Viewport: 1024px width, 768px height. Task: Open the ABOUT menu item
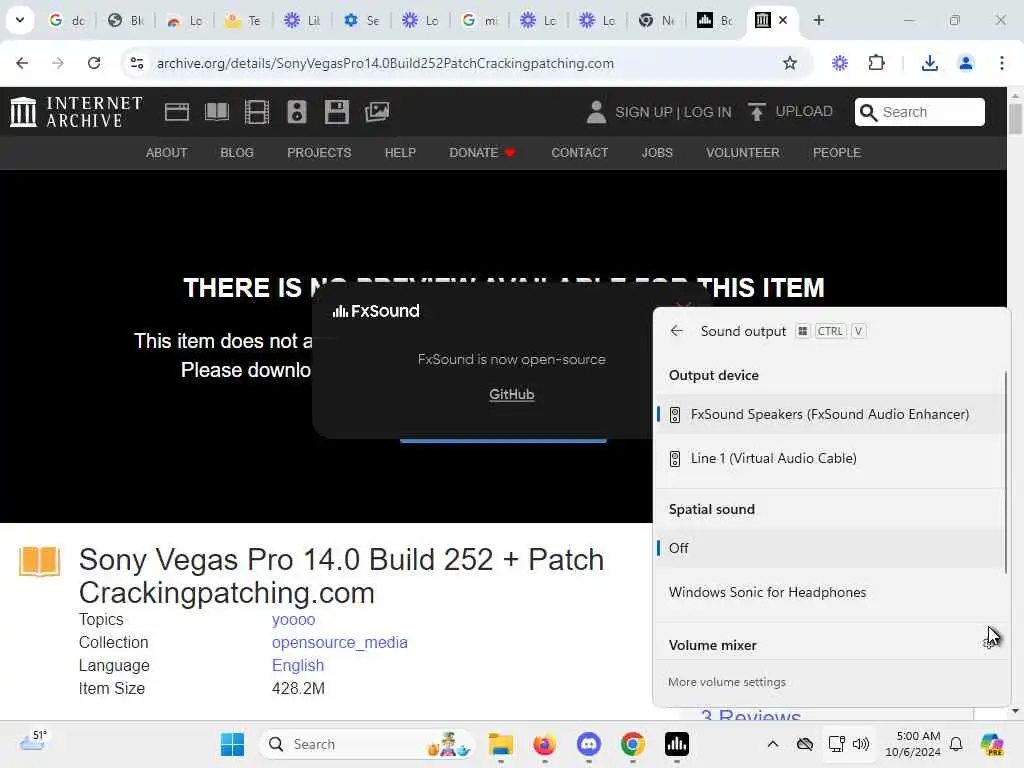point(167,153)
